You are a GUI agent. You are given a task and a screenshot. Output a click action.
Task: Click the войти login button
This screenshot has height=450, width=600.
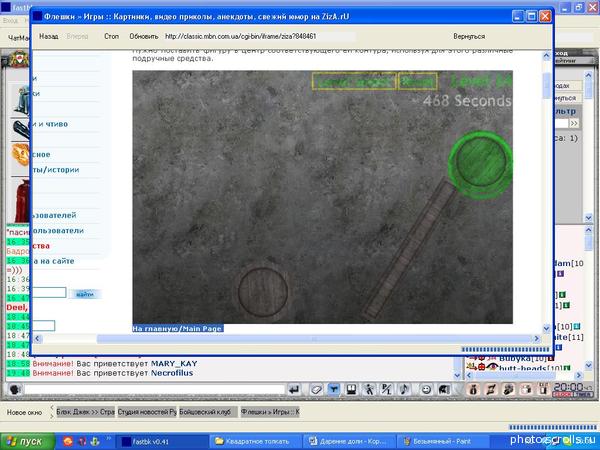(x=85, y=294)
